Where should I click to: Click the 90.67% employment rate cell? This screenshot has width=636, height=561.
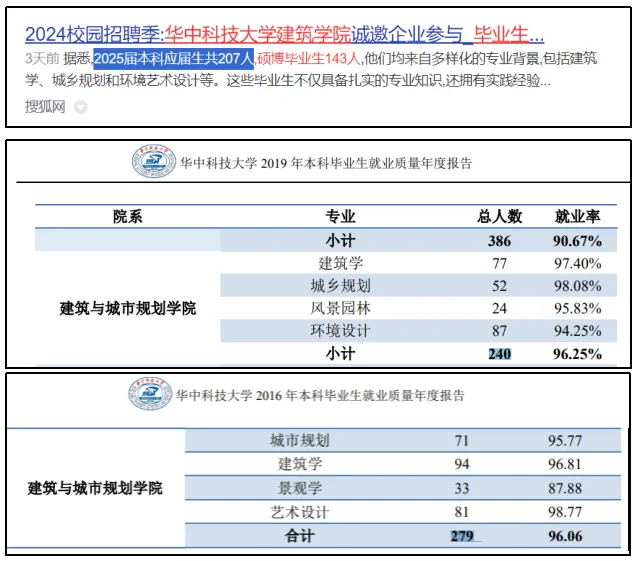tap(578, 241)
